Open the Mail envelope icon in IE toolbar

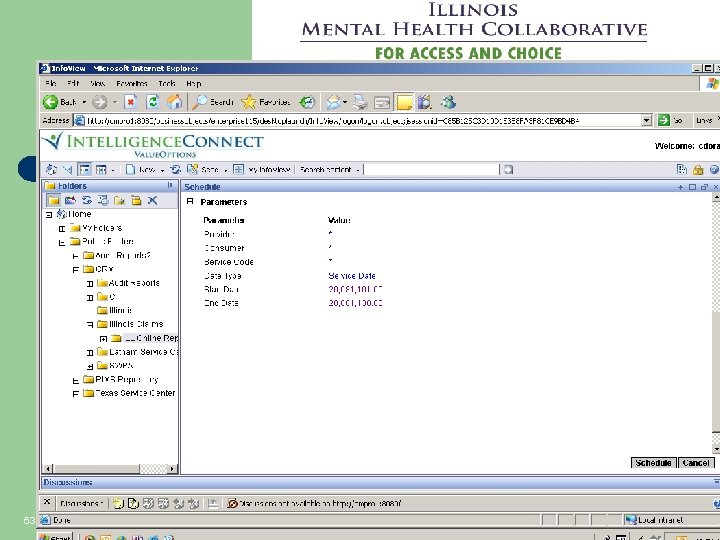click(x=333, y=102)
